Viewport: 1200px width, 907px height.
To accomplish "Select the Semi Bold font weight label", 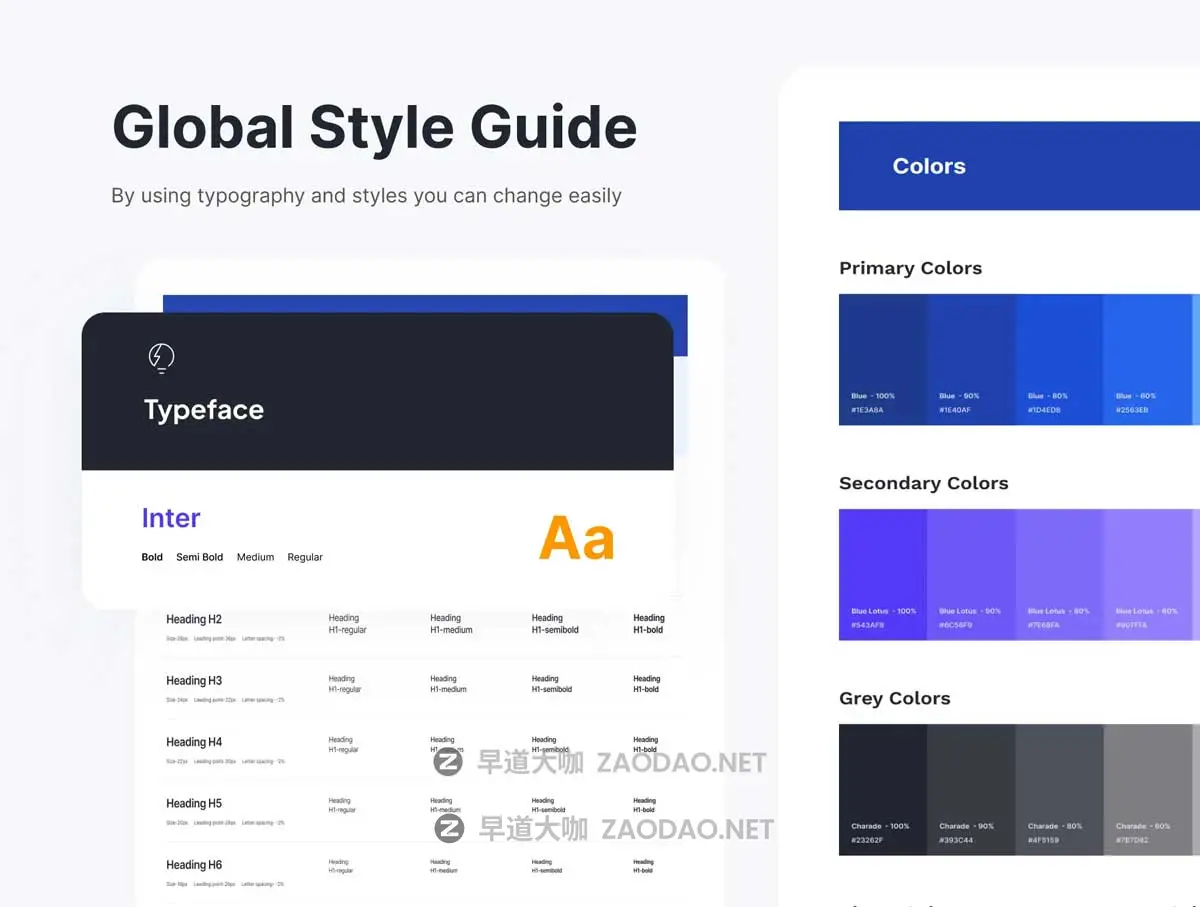I will tap(199, 557).
